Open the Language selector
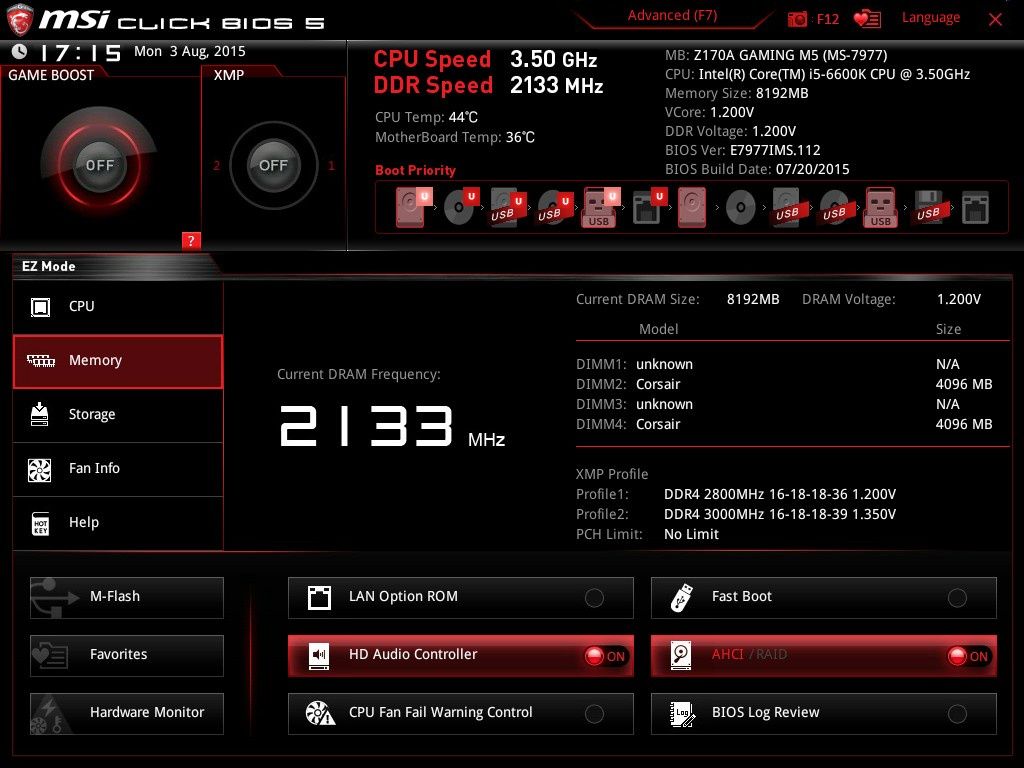 point(931,18)
